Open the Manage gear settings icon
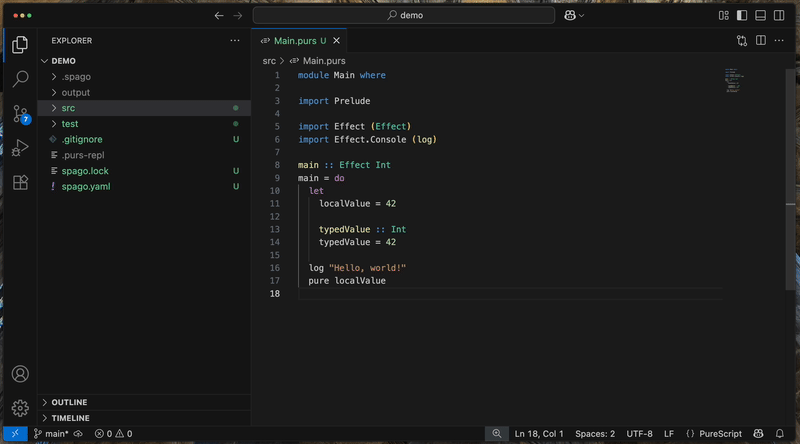The height and width of the screenshot is (444, 800). [20, 408]
